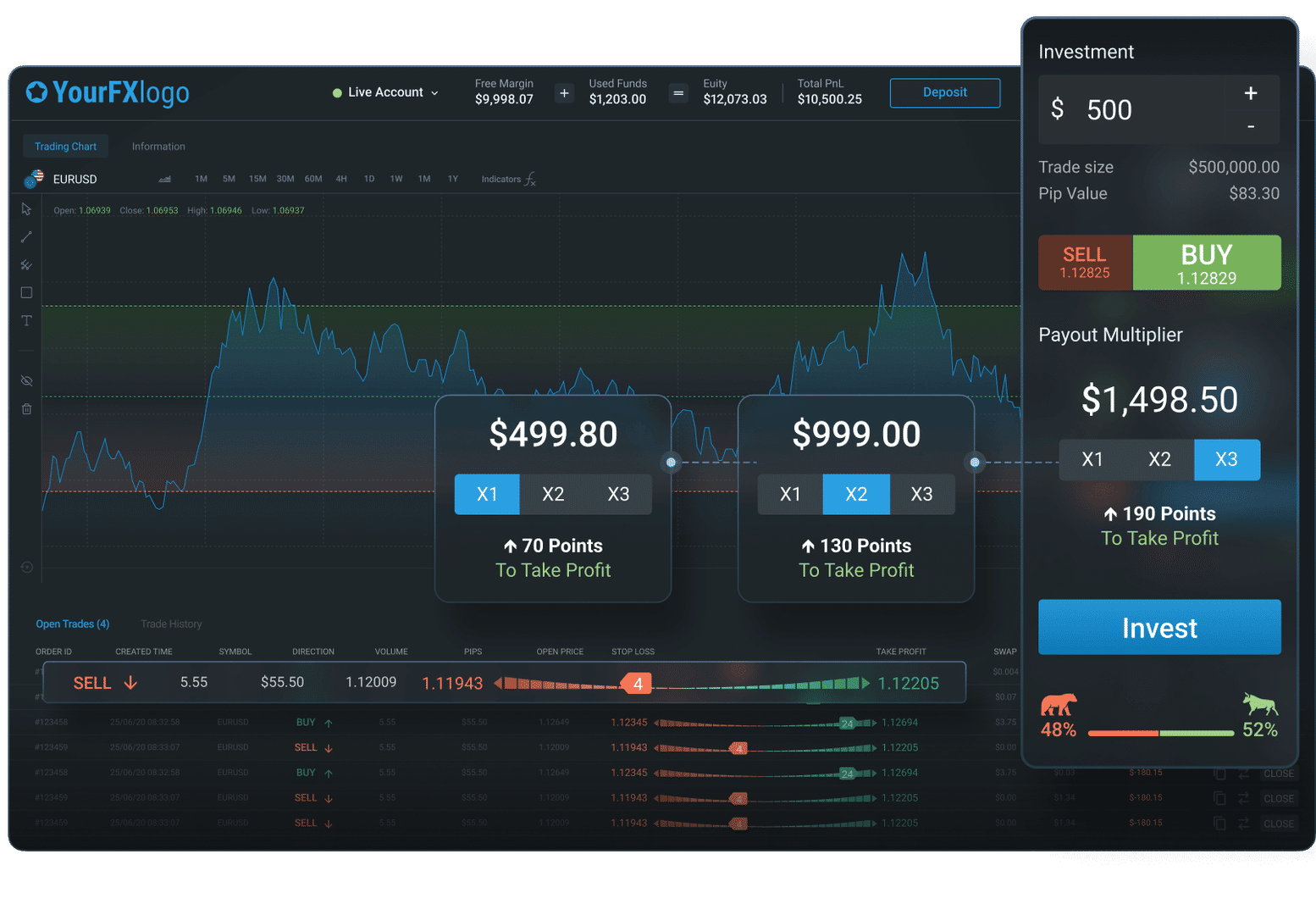Select X3 multiplier on the $499.80 card
This screenshot has width=1316, height=915.
[x=619, y=494]
